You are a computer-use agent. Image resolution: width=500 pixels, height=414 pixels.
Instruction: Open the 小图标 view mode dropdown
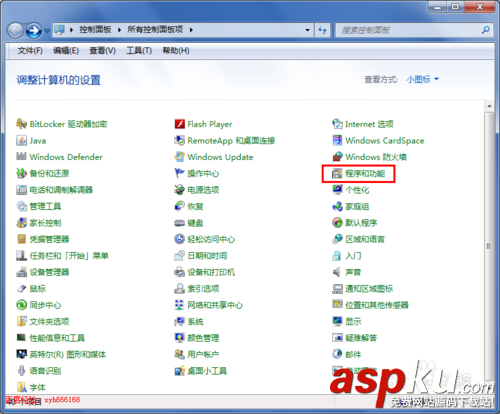click(422, 79)
